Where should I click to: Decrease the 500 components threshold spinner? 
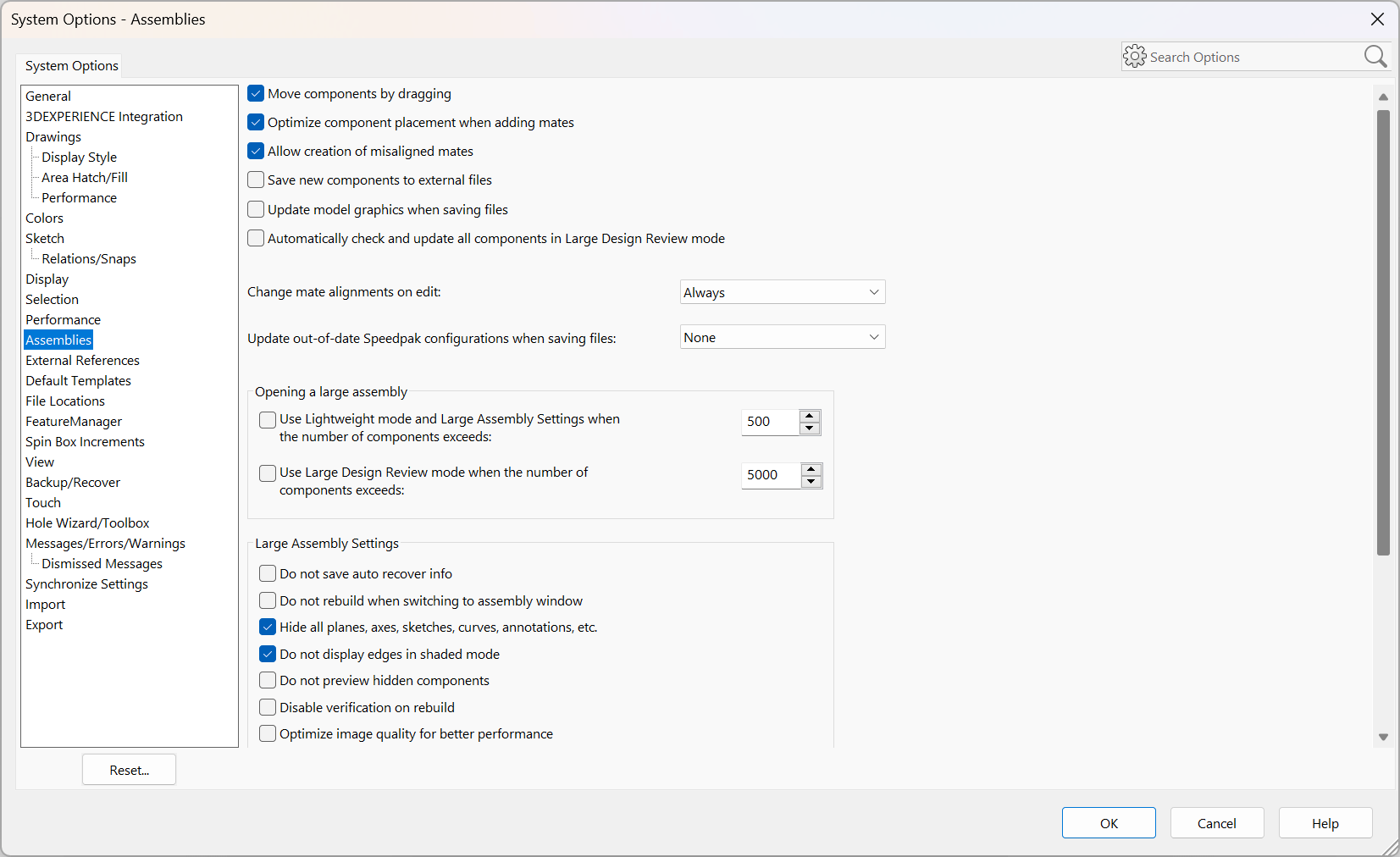point(810,428)
